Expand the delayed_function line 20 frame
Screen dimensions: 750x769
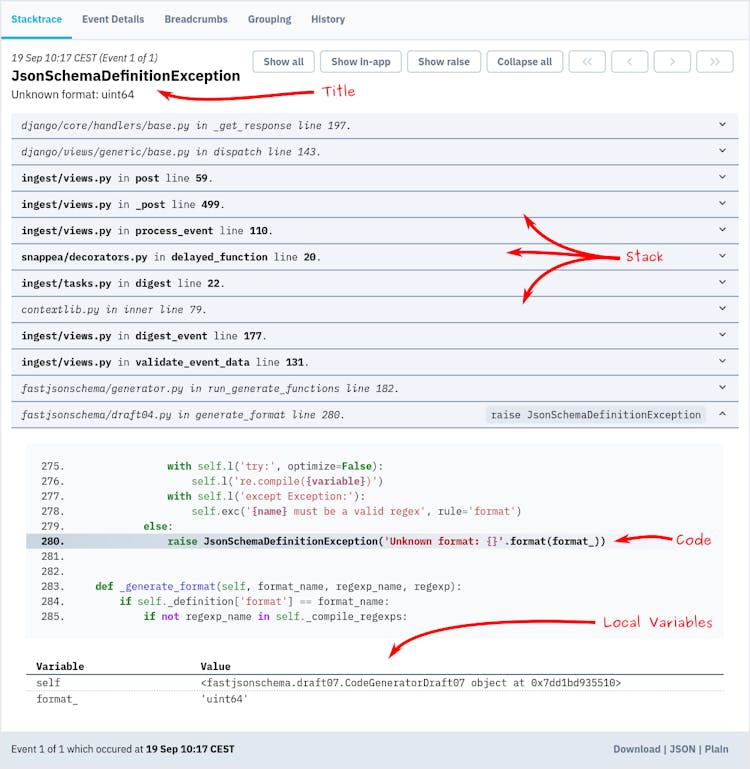[x=722, y=256]
